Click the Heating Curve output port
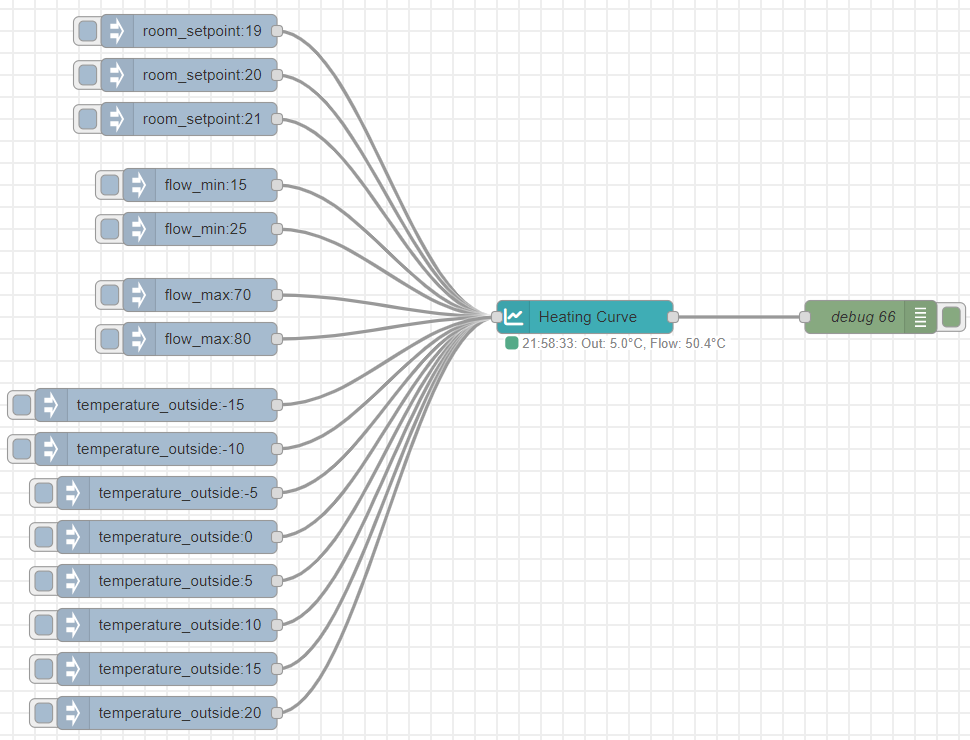Image resolution: width=970 pixels, height=740 pixels. tap(673, 317)
